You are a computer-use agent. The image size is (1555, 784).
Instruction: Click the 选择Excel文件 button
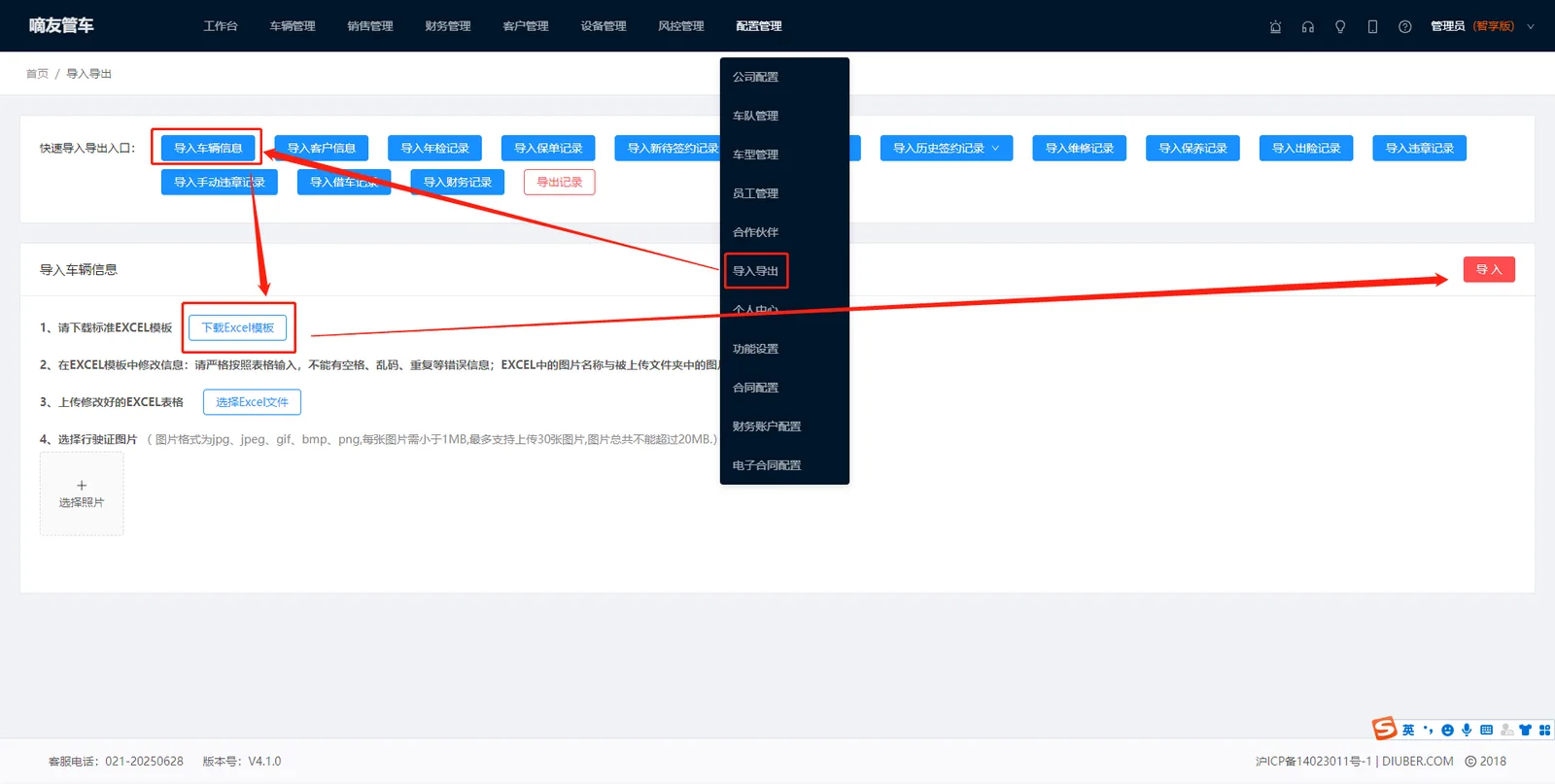(252, 401)
